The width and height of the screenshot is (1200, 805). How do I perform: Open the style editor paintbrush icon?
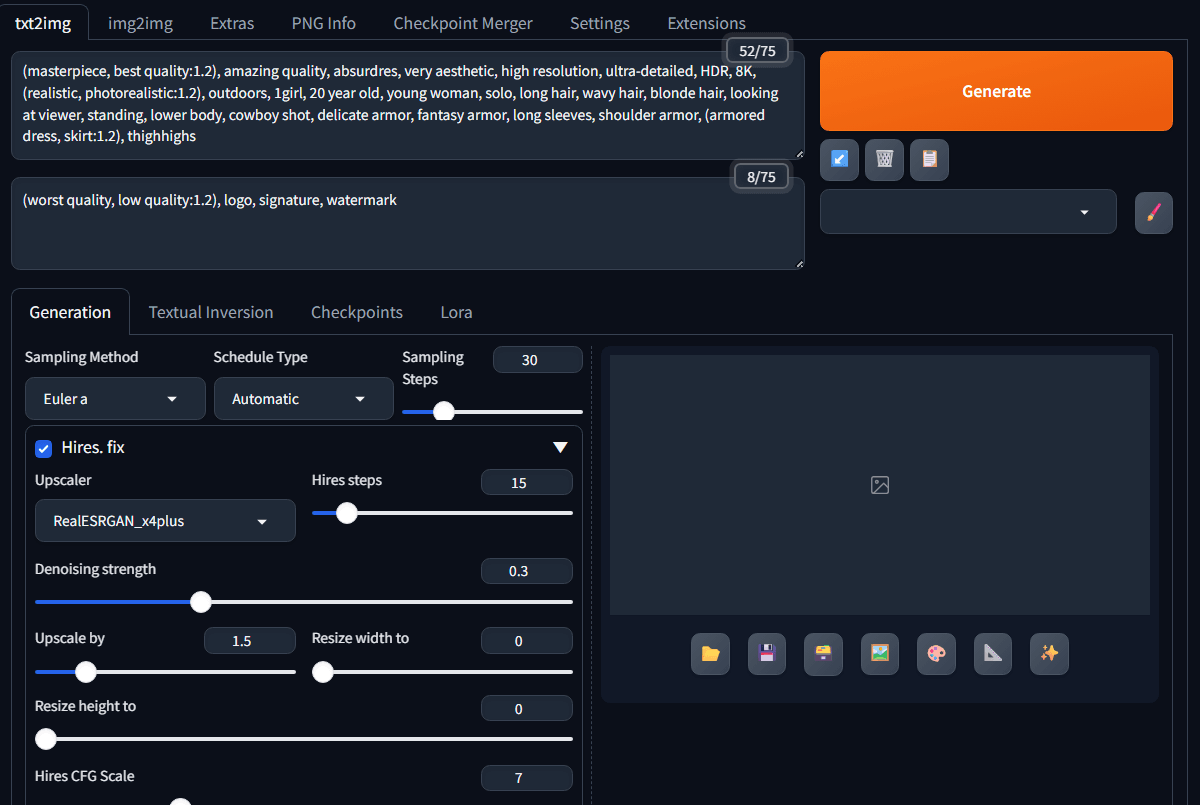pos(1153,212)
